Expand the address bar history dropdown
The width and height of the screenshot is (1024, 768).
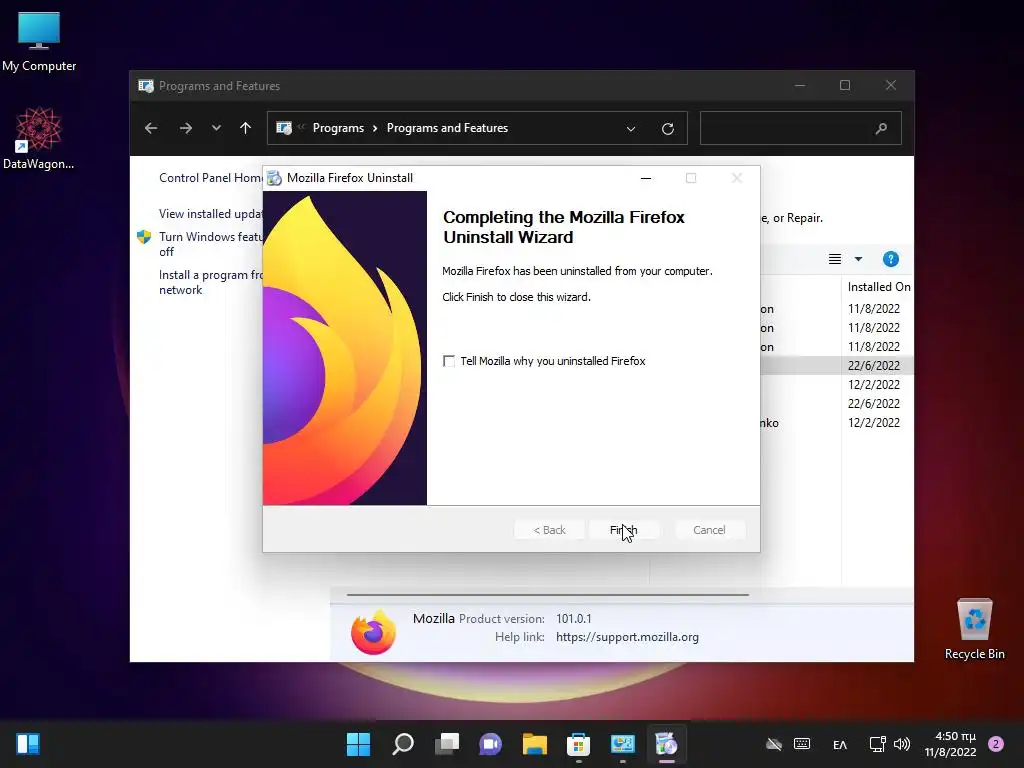tap(631, 129)
